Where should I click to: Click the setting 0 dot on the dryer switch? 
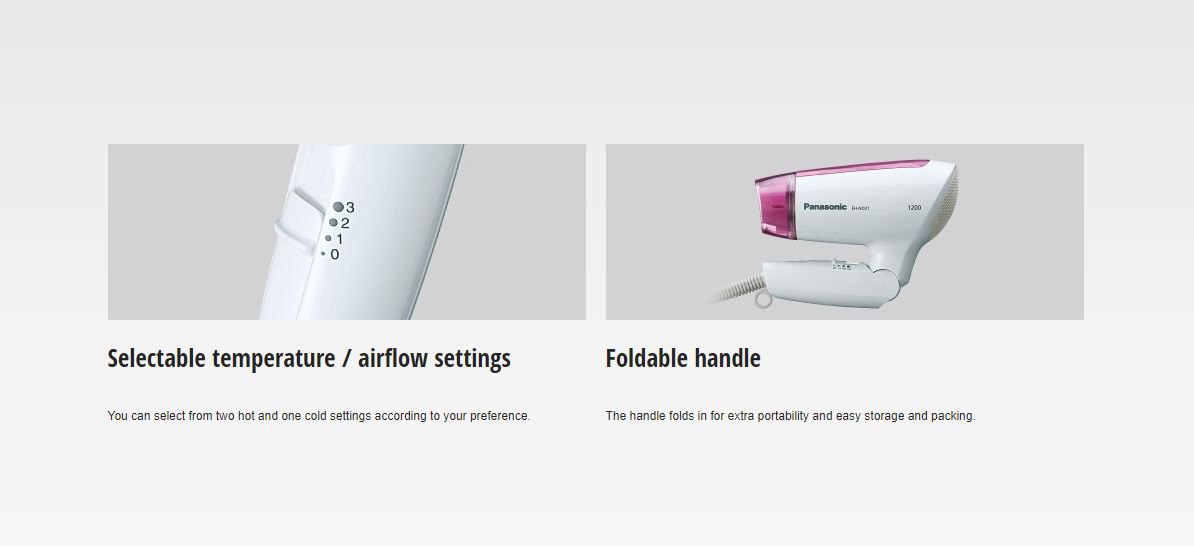click(323, 254)
